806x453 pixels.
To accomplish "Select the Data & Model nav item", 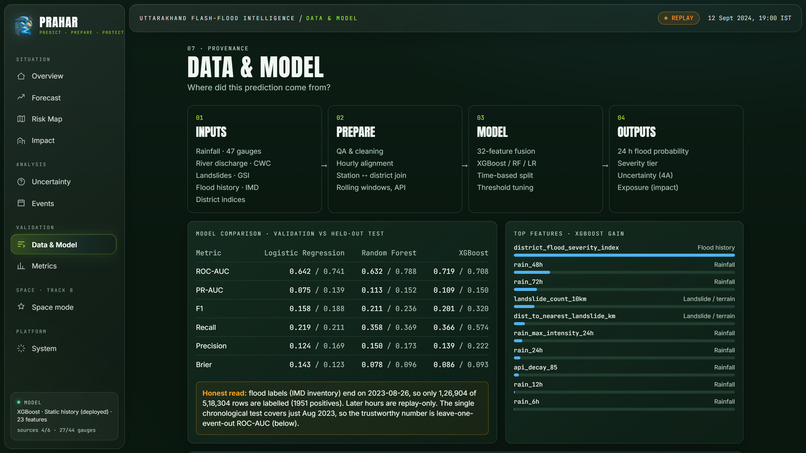I will point(63,245).
